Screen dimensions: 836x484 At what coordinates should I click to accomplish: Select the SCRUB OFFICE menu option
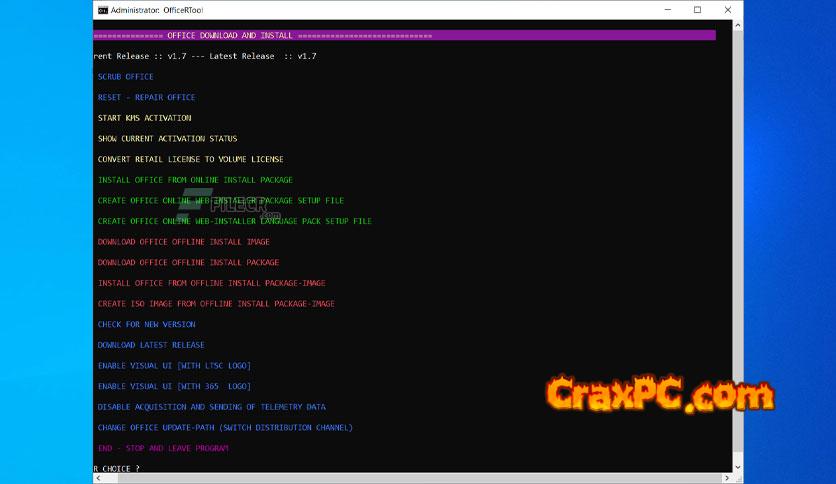[x=125, y=77]
